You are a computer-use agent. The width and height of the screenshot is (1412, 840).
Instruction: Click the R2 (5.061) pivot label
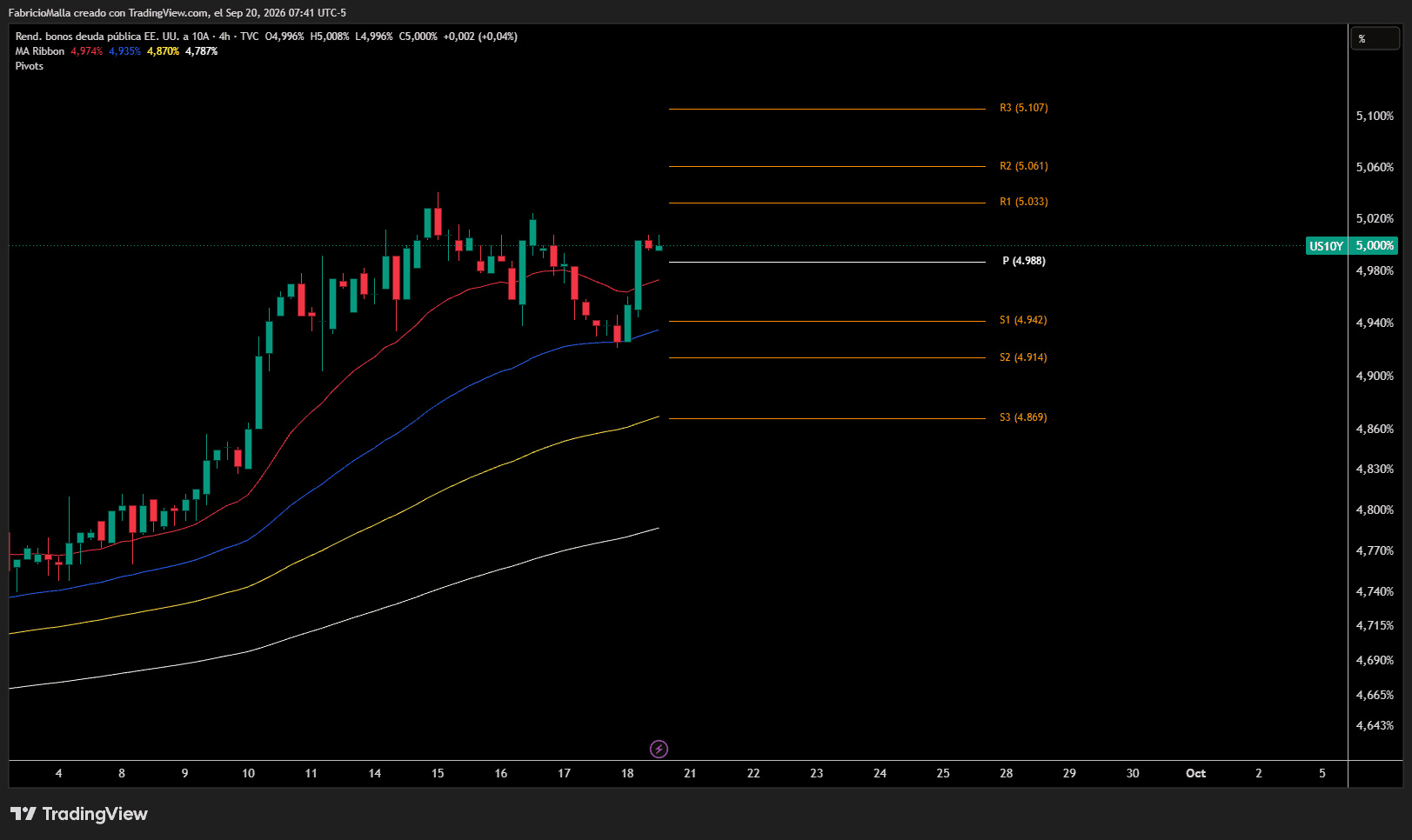pos(1024,166)
